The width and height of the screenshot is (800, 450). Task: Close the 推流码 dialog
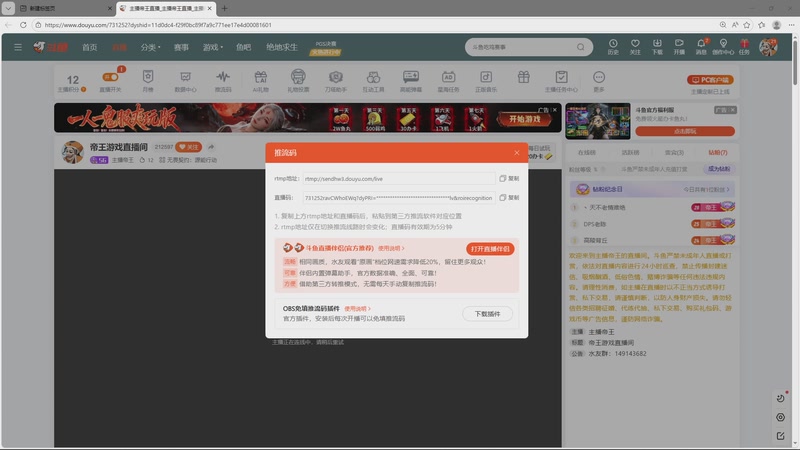(x=517, y=153)
